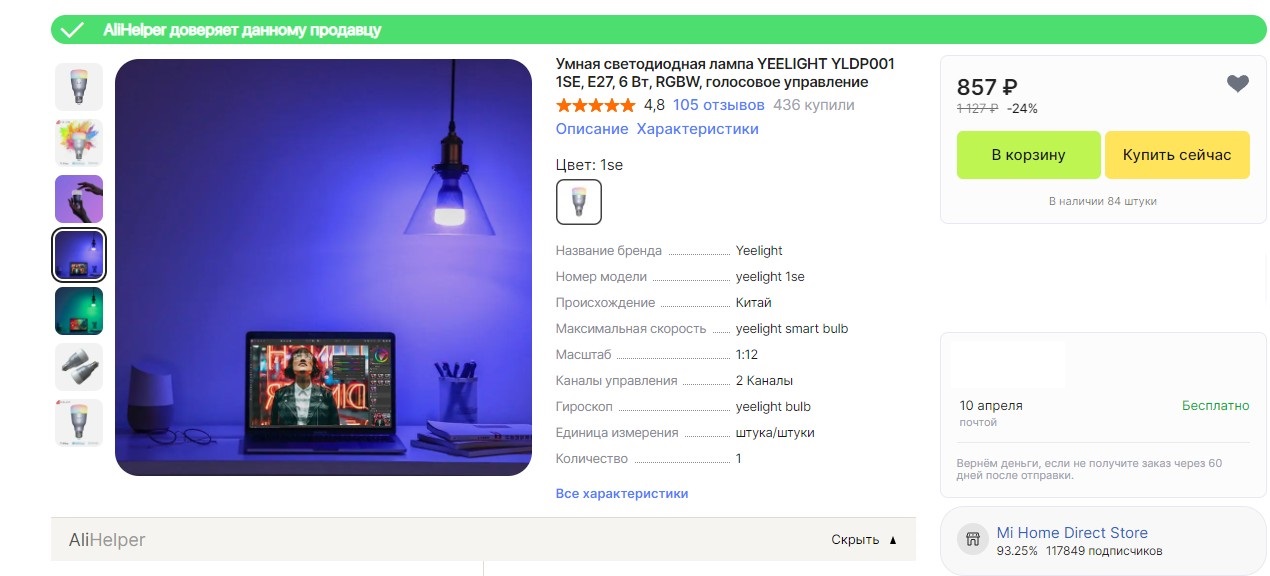Click the Mi Home Direct Store shop icon
Screen dimensions: 1270x576
[972, 540]
